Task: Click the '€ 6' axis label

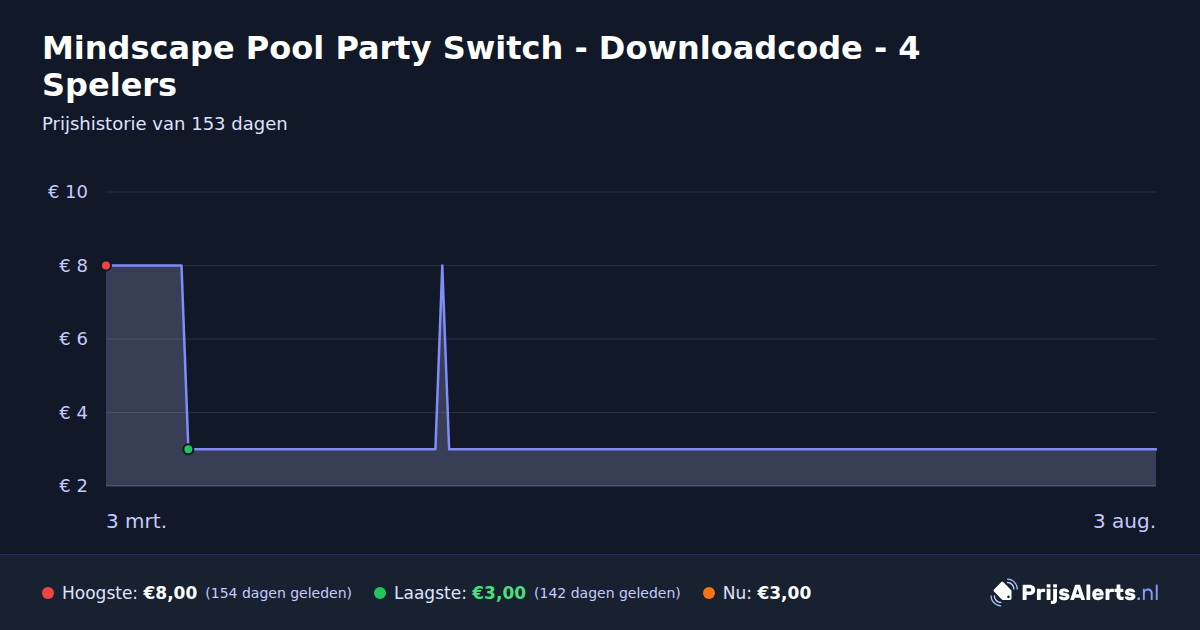Action: [74, 339]
